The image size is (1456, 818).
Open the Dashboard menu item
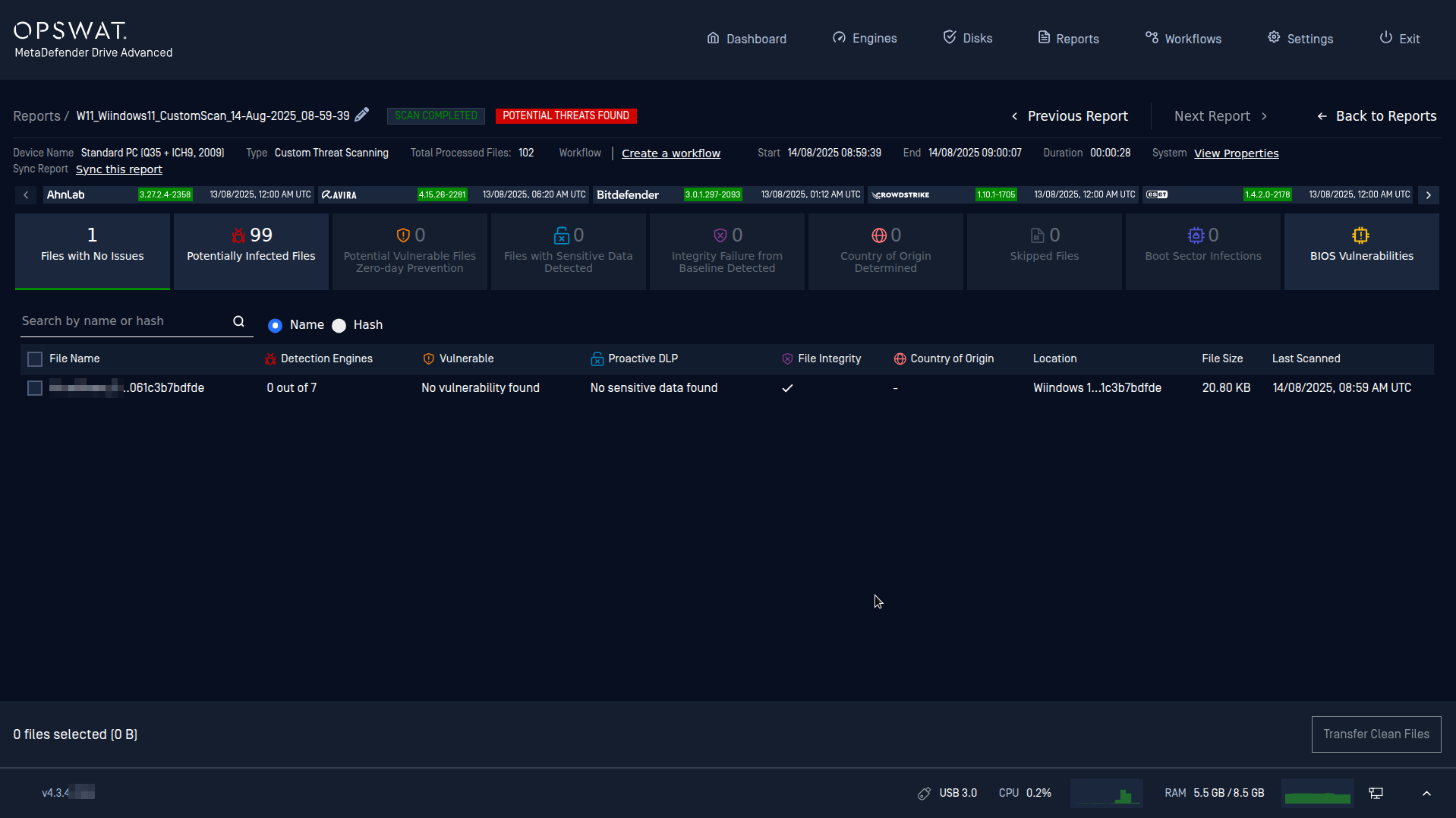click(746, 39)
